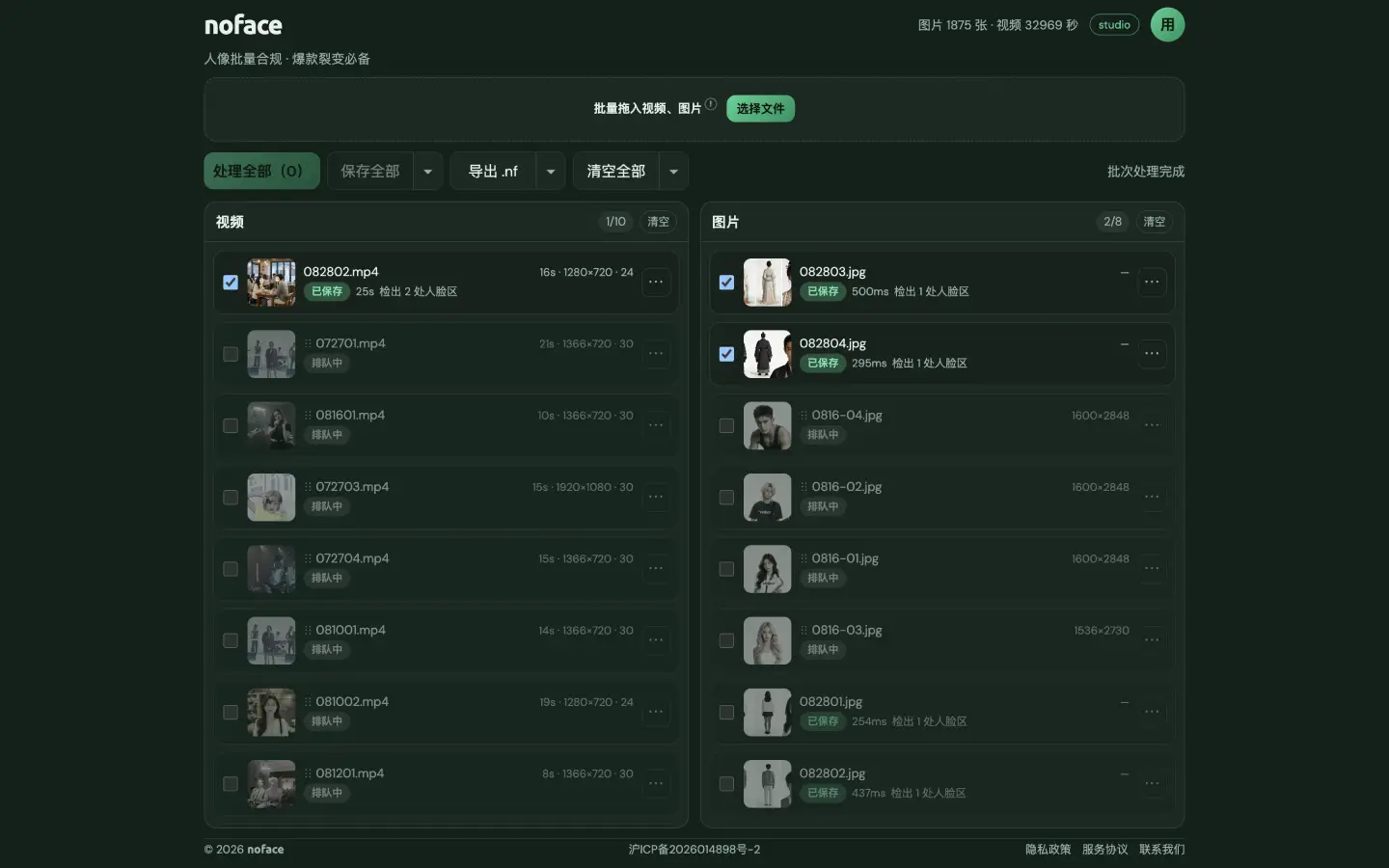The image size is (1389, 868).
Task: Open the 隐私政策 link
Action: pos(1048,850)
